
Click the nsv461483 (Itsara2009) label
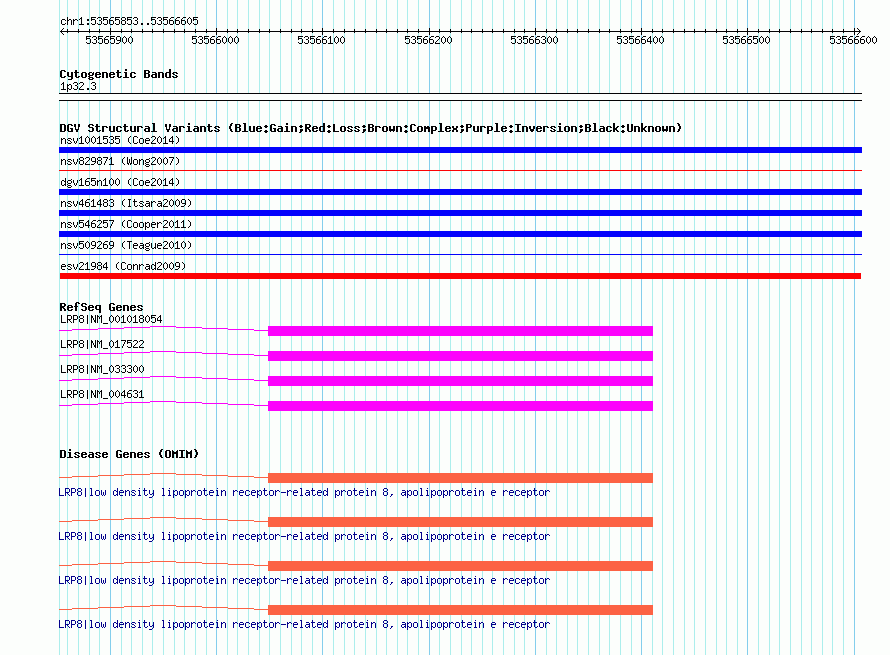click(126, 203)
